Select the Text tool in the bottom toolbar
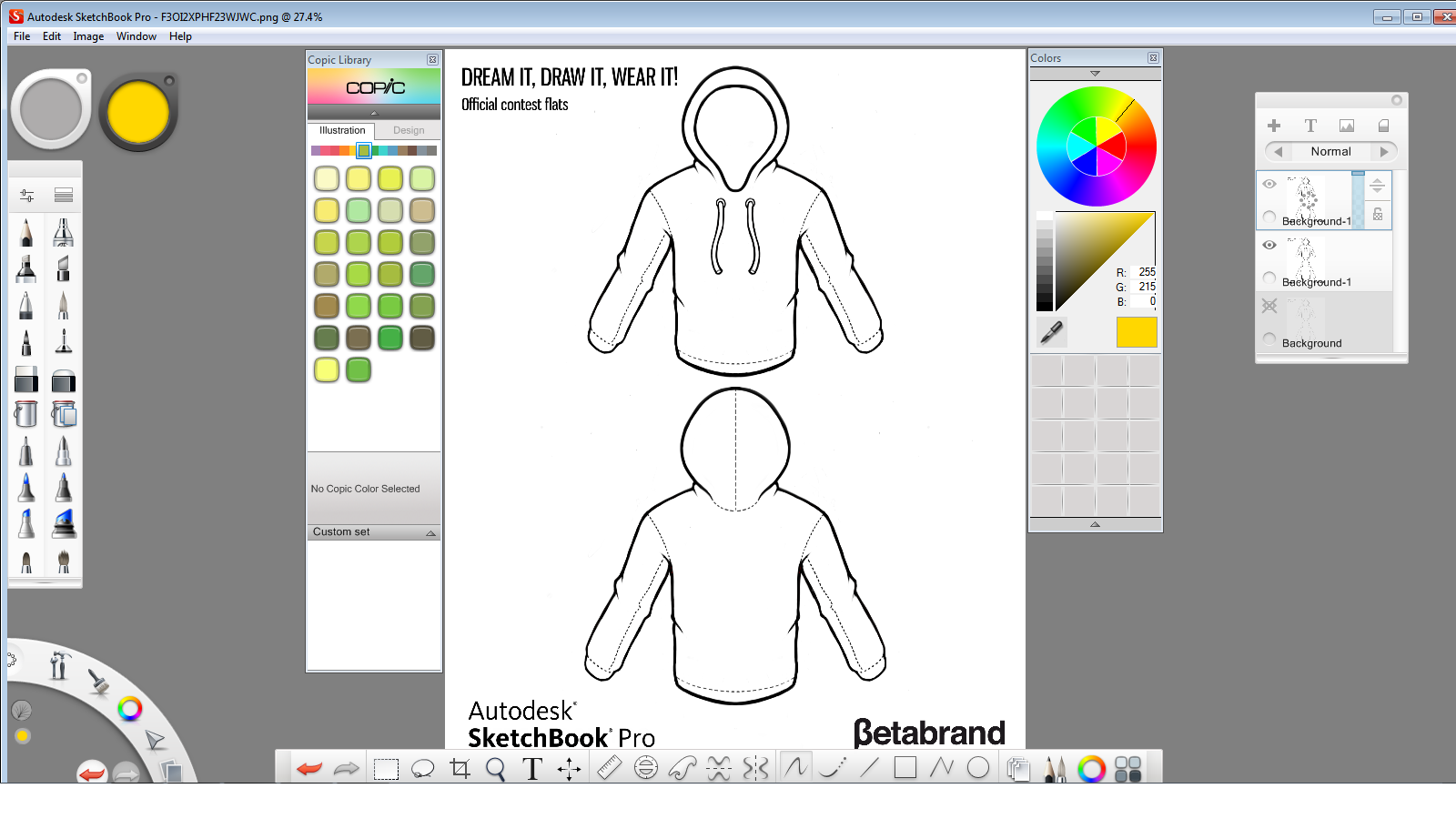 (x=532, y=769)
